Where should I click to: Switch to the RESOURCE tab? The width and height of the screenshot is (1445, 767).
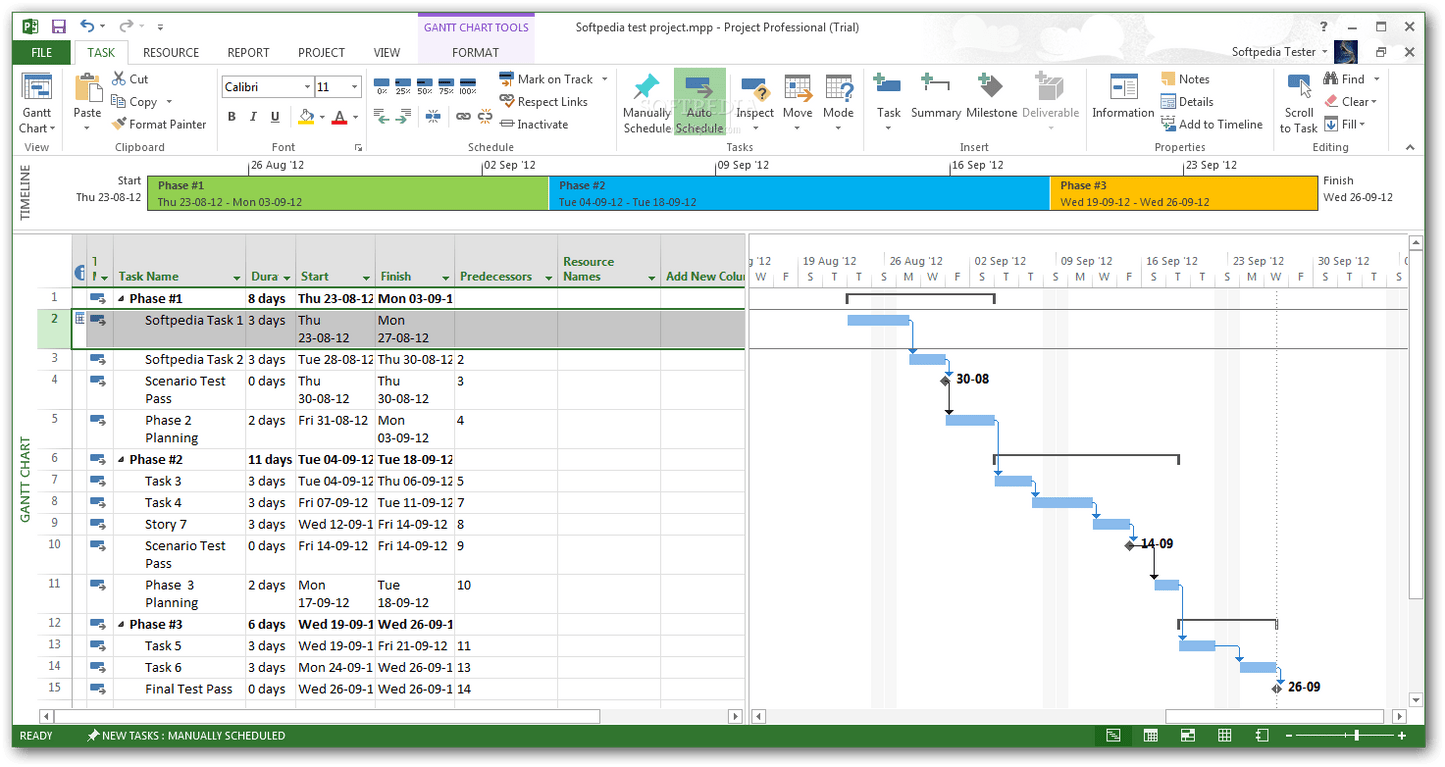pyautogui.click(x=170, y=52)
